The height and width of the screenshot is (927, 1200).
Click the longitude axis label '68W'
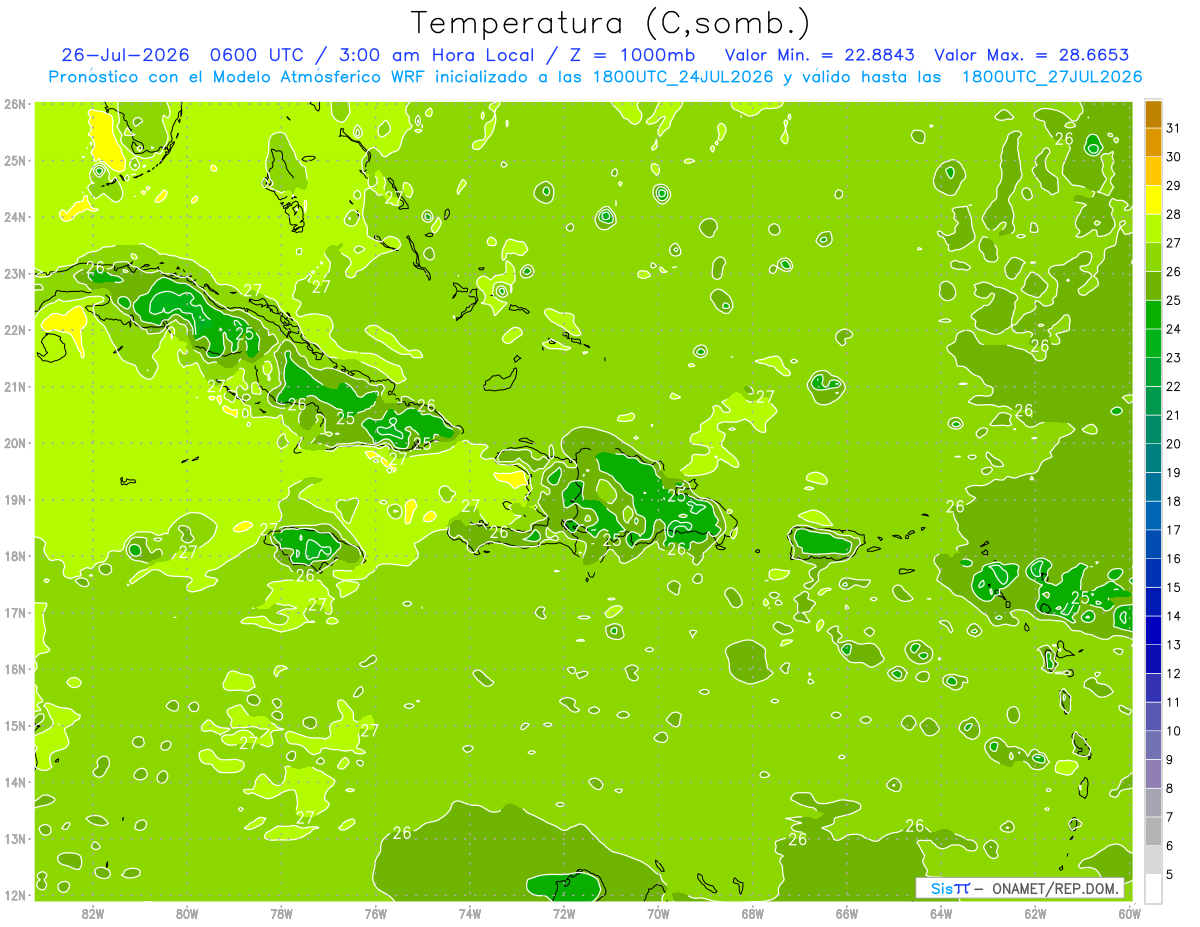[753, 913]
